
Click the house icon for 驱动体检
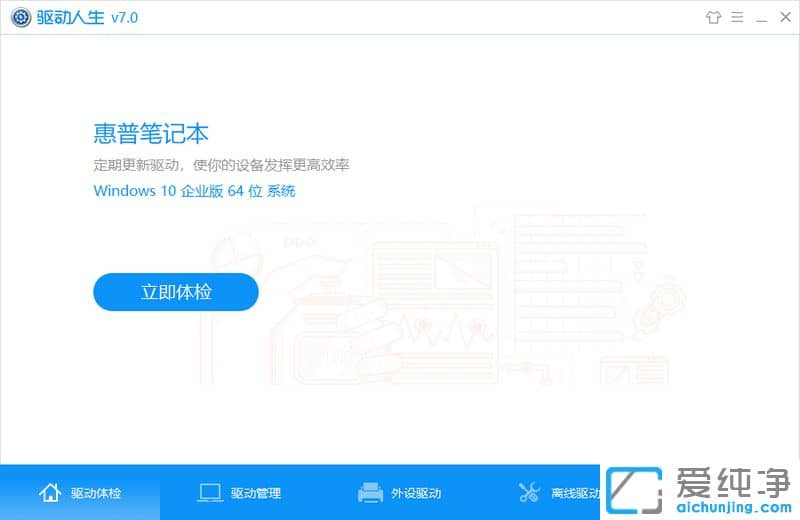click(49, 492)
